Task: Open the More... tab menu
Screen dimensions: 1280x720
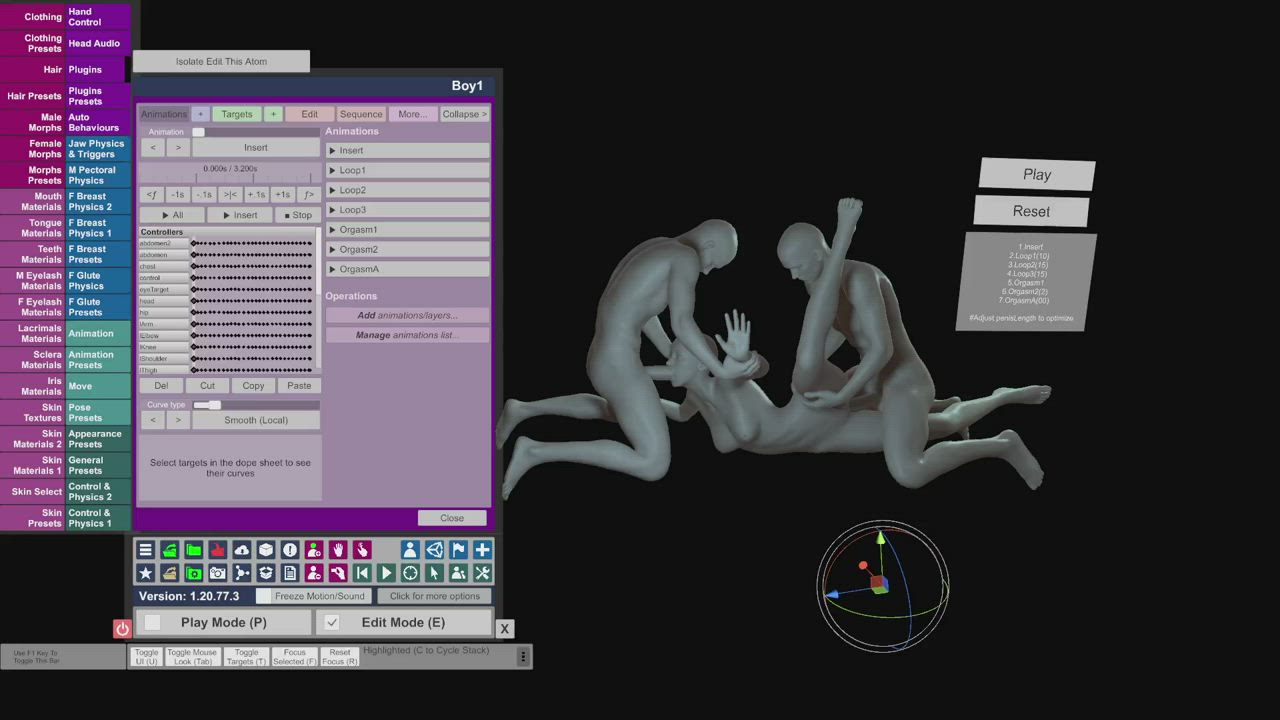Action: [413, 114]
